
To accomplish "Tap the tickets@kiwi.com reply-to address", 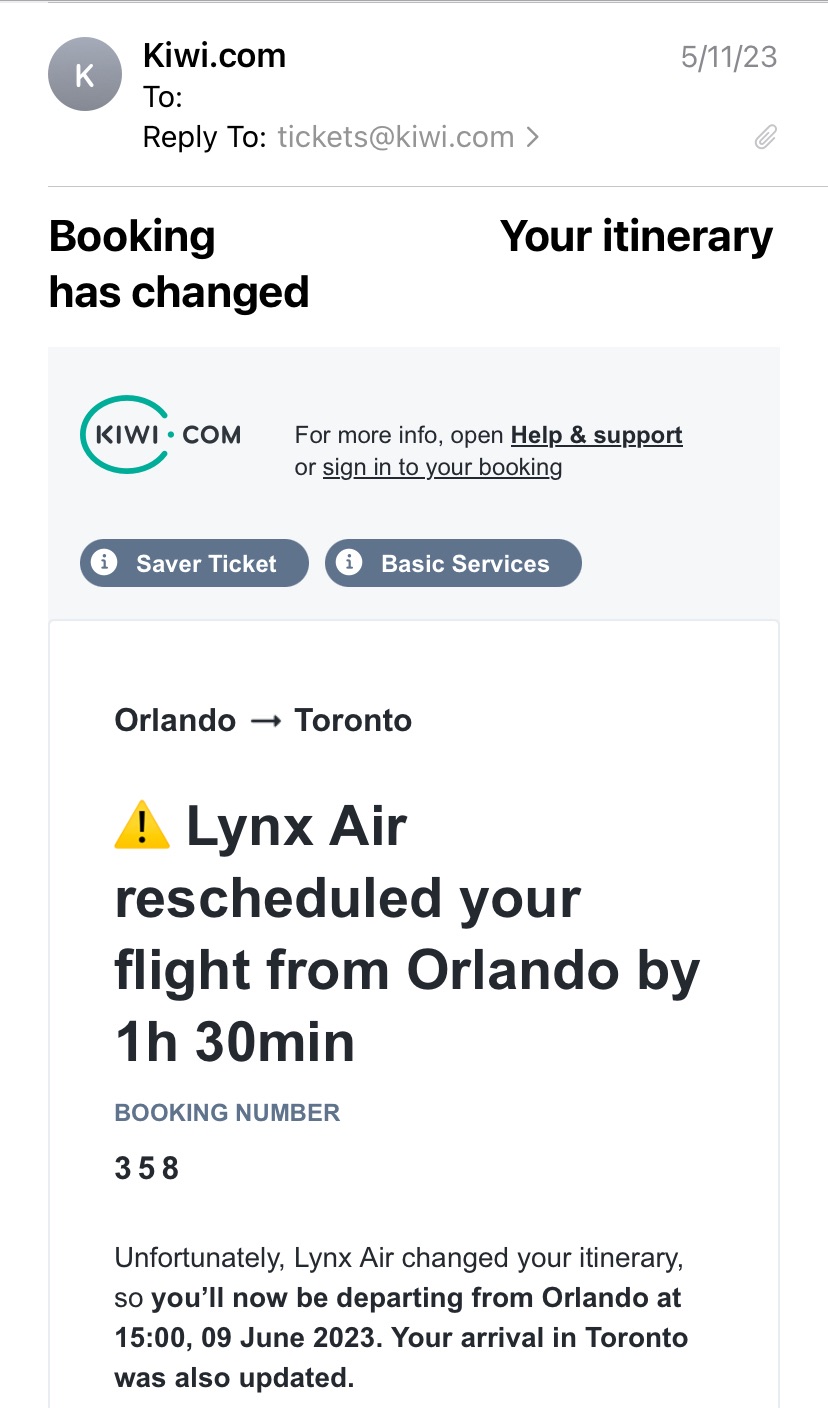I will coord(395,137).
